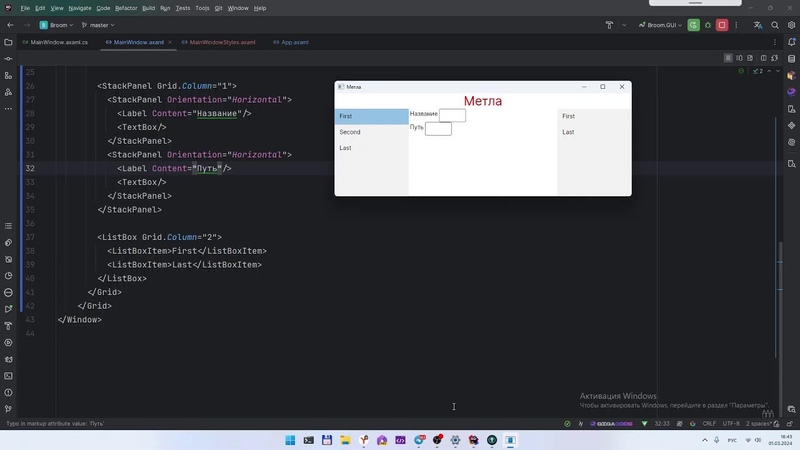The width and height of the screenshot is (800, 450).
Task: Open more run actions vertical dots
Action: point(736,25)
